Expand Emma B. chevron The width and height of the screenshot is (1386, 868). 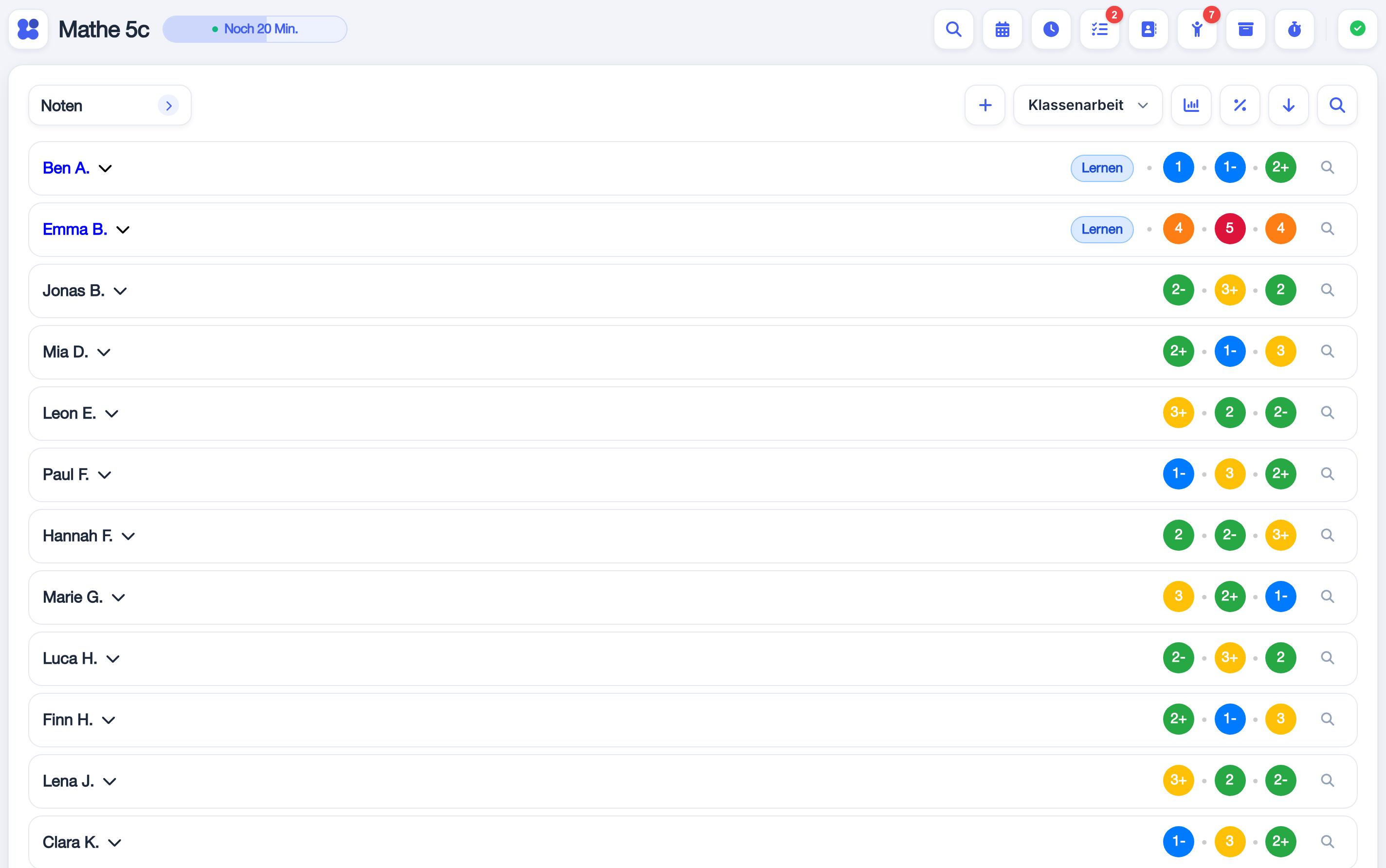point(123,230)
